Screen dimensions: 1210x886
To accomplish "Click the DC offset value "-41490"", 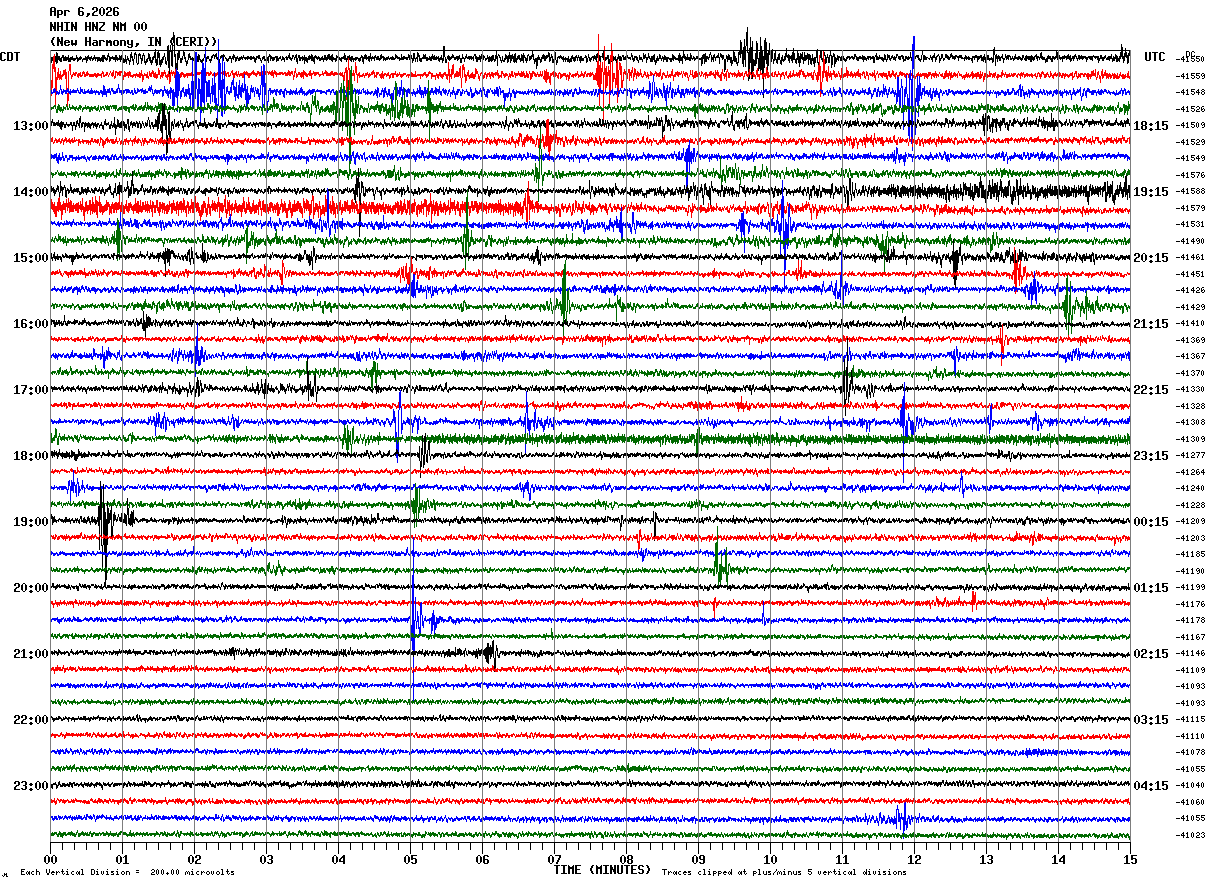I will (x=1190, y=241).
